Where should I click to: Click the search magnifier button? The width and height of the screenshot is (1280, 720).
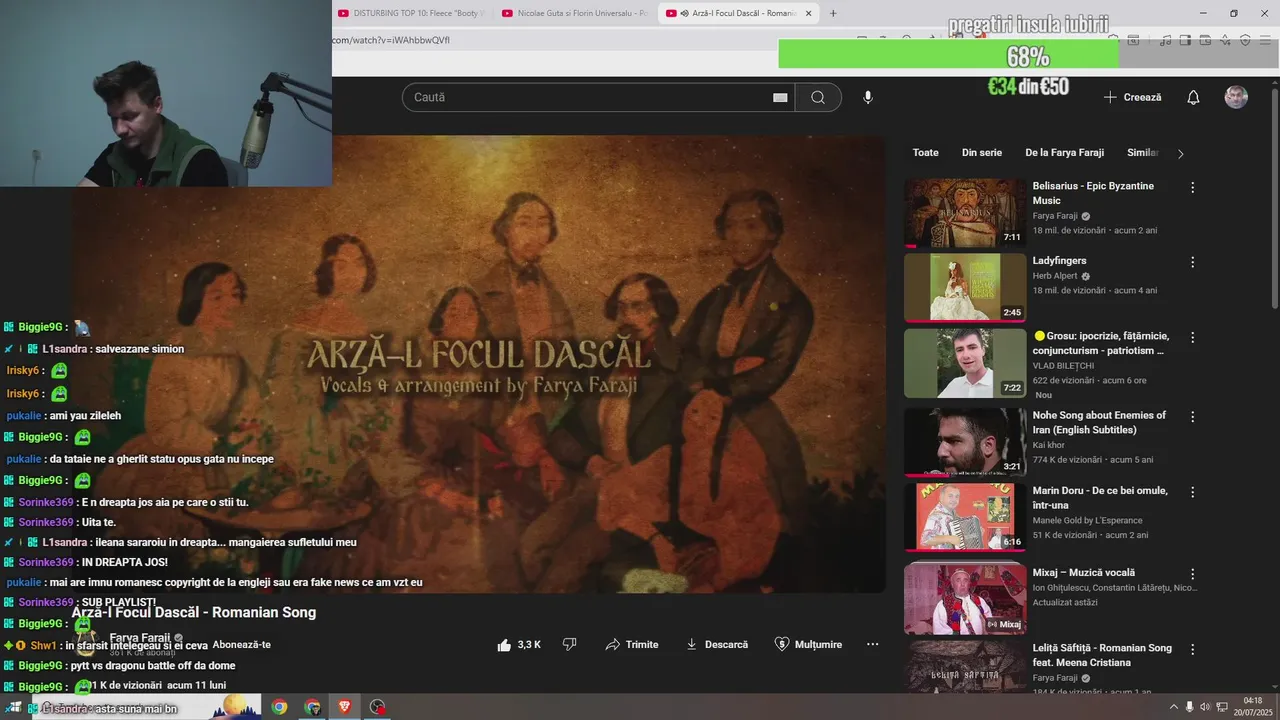tap(818, 97)
